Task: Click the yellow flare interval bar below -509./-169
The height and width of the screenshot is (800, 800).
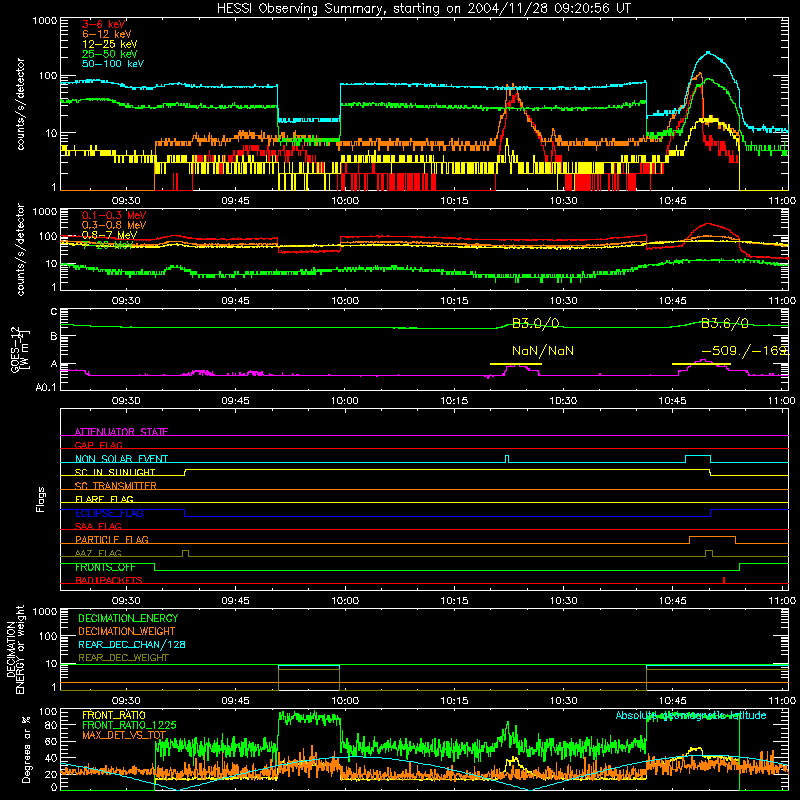Action: point(701,364)
